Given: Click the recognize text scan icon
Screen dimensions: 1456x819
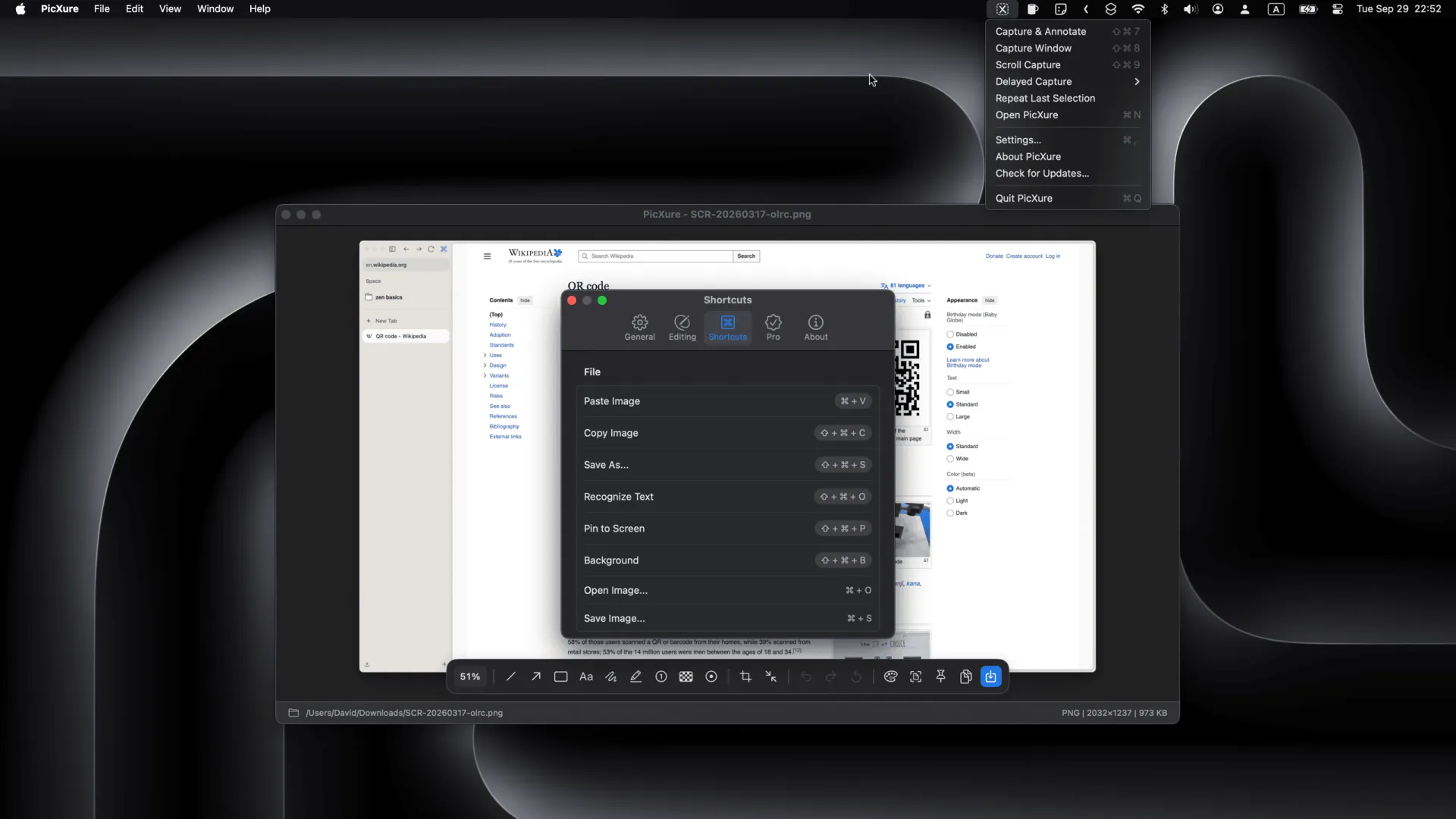Looking at the screenshot, I should [x=916, y=676].
